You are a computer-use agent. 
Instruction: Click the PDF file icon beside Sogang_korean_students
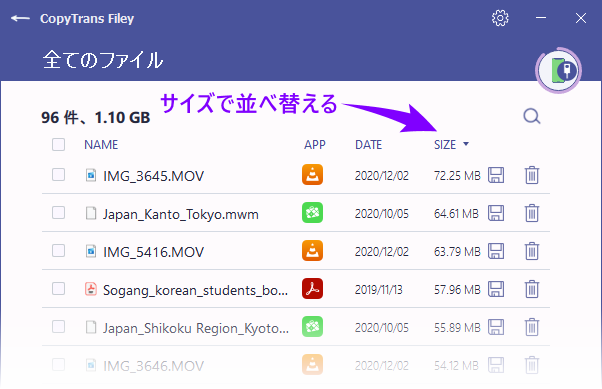[x=91, y=289]
